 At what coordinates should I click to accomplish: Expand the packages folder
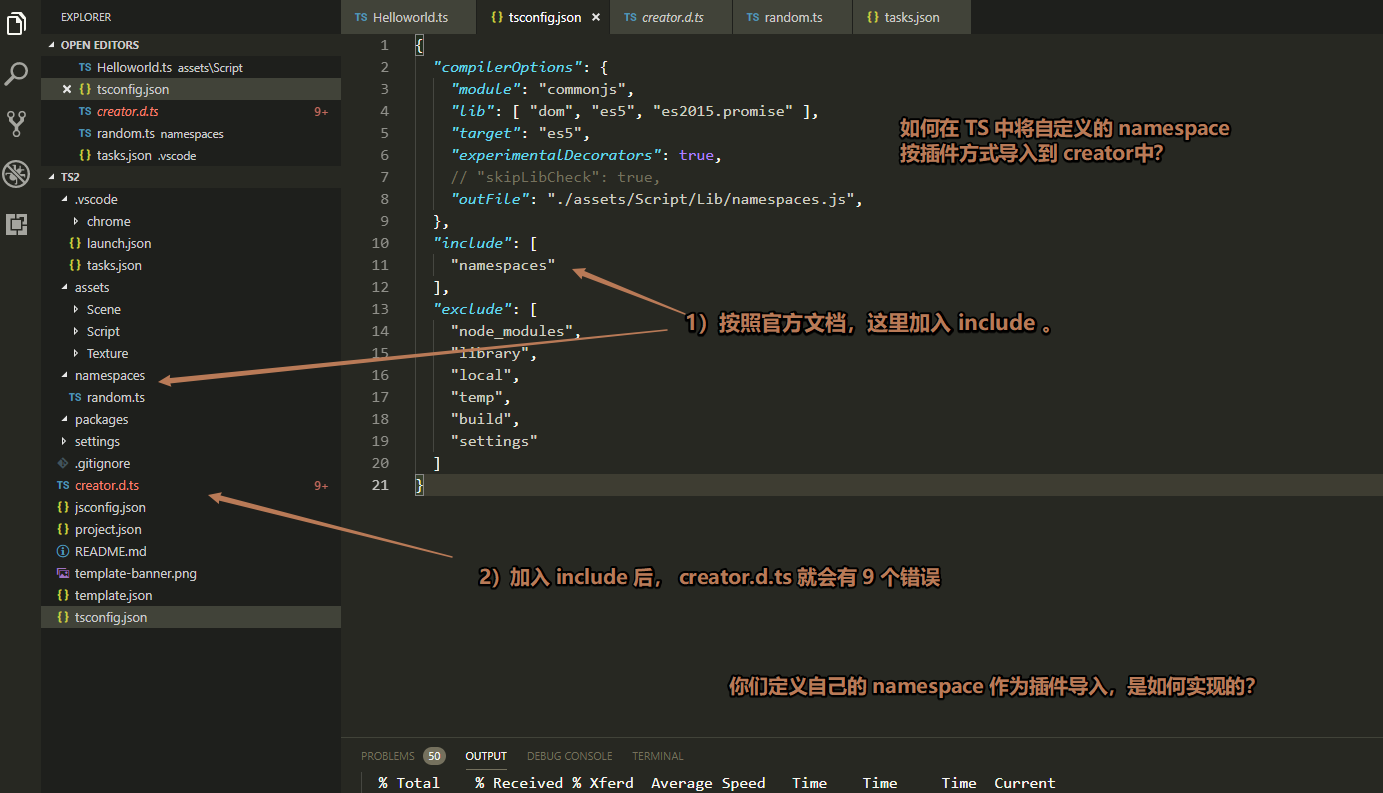pyautogui.click(x=65, y=419)
